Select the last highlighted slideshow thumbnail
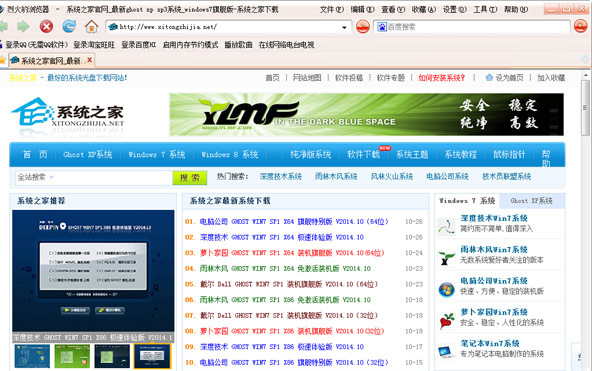 (x=152, y=356)
